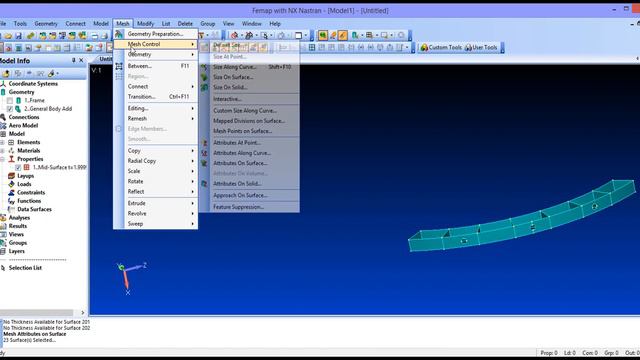Screen dimensions: 640x360
Task: Open the Radial Copy submenu
Action: [x=155, y=161]
